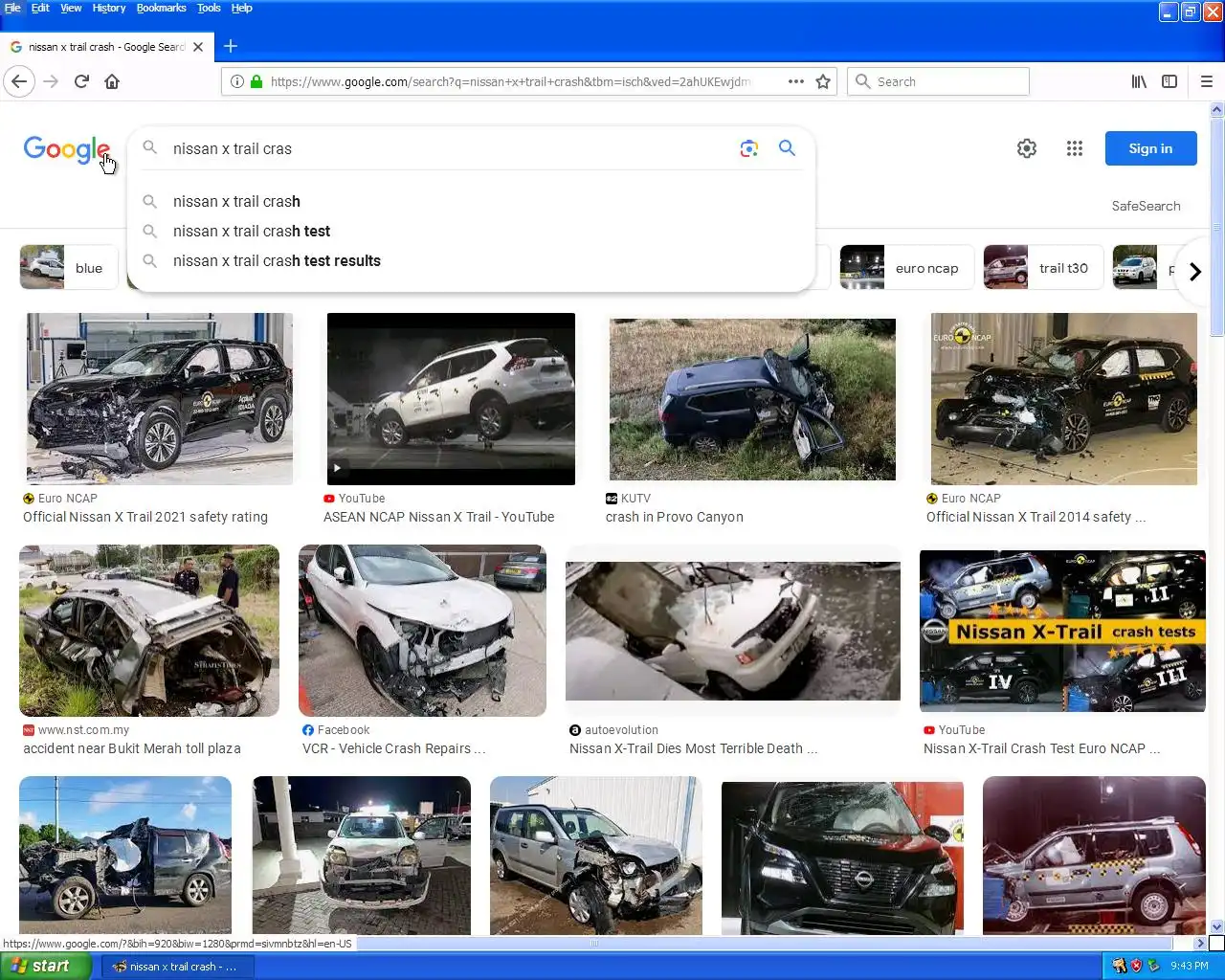Open Google quick settings gear
The height and width of the screenshot is (980, 1225).
[1027, 148]
